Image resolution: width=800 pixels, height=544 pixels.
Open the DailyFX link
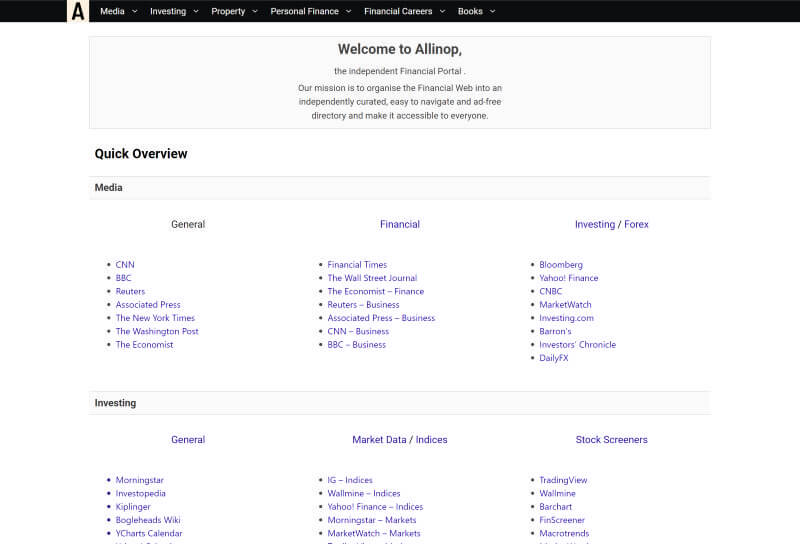coord(554,358)
